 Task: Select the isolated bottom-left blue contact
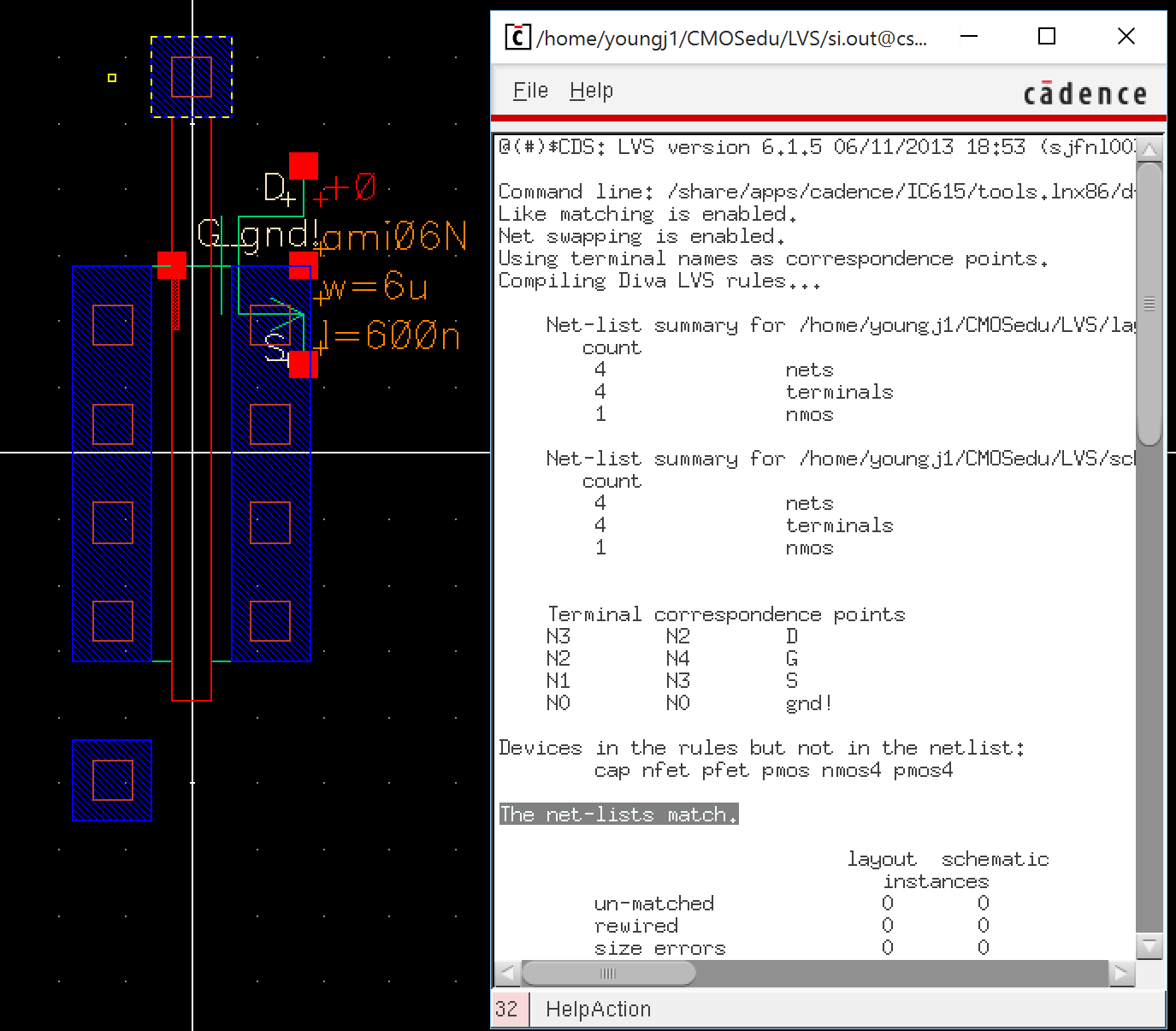[x=112, y=780]
